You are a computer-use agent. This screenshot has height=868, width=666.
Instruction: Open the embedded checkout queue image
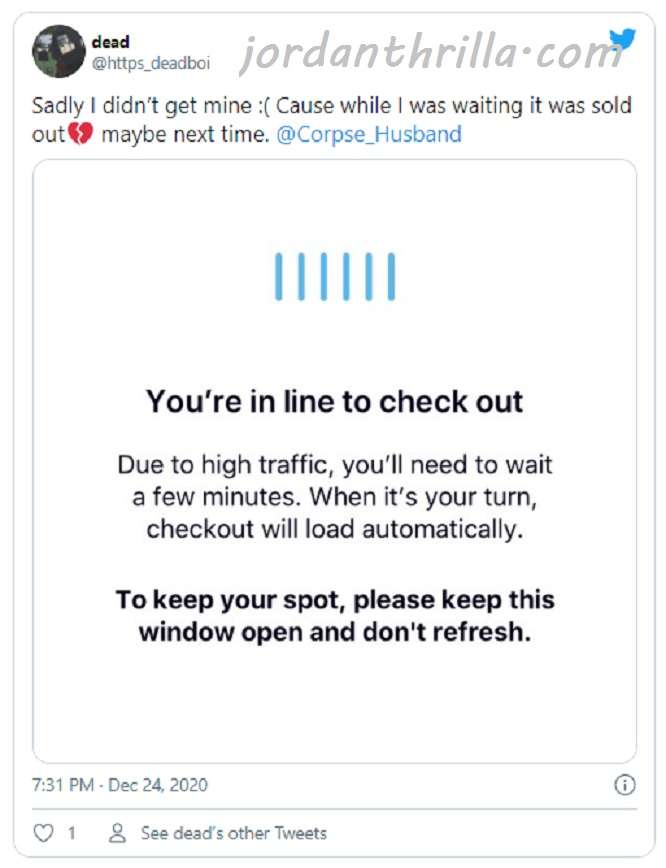point(334,461)
